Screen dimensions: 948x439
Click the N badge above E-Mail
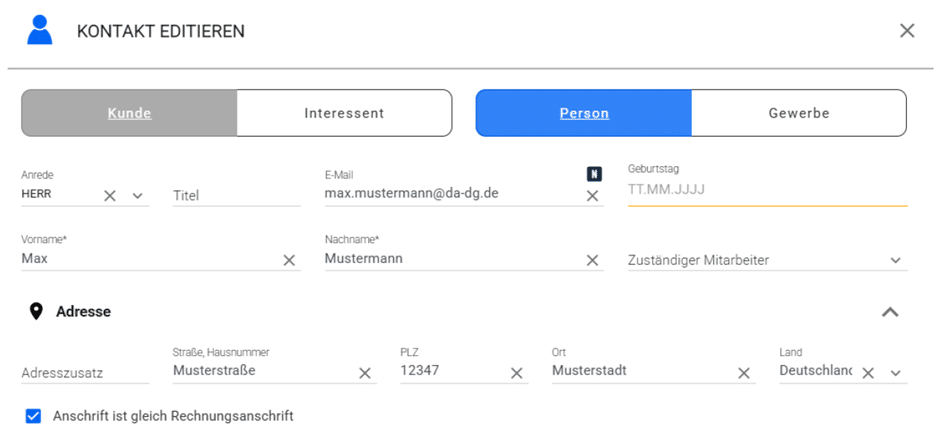tap(593, 174)
